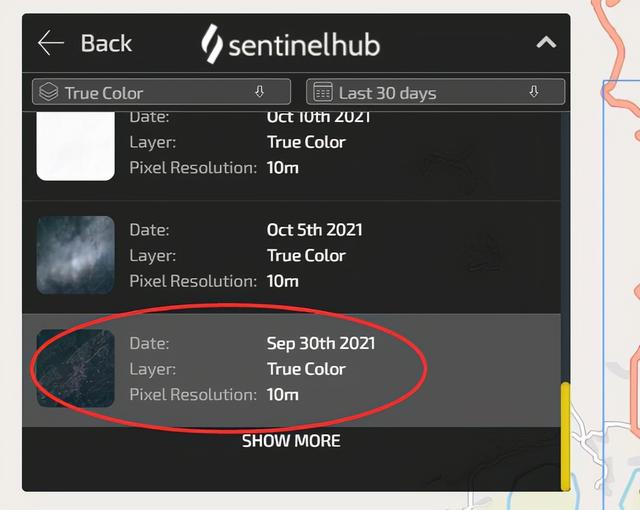This screenshot has height=510, width=640.
Task: Open the True Color layer dropdown
Action: [x=162, y=92]
